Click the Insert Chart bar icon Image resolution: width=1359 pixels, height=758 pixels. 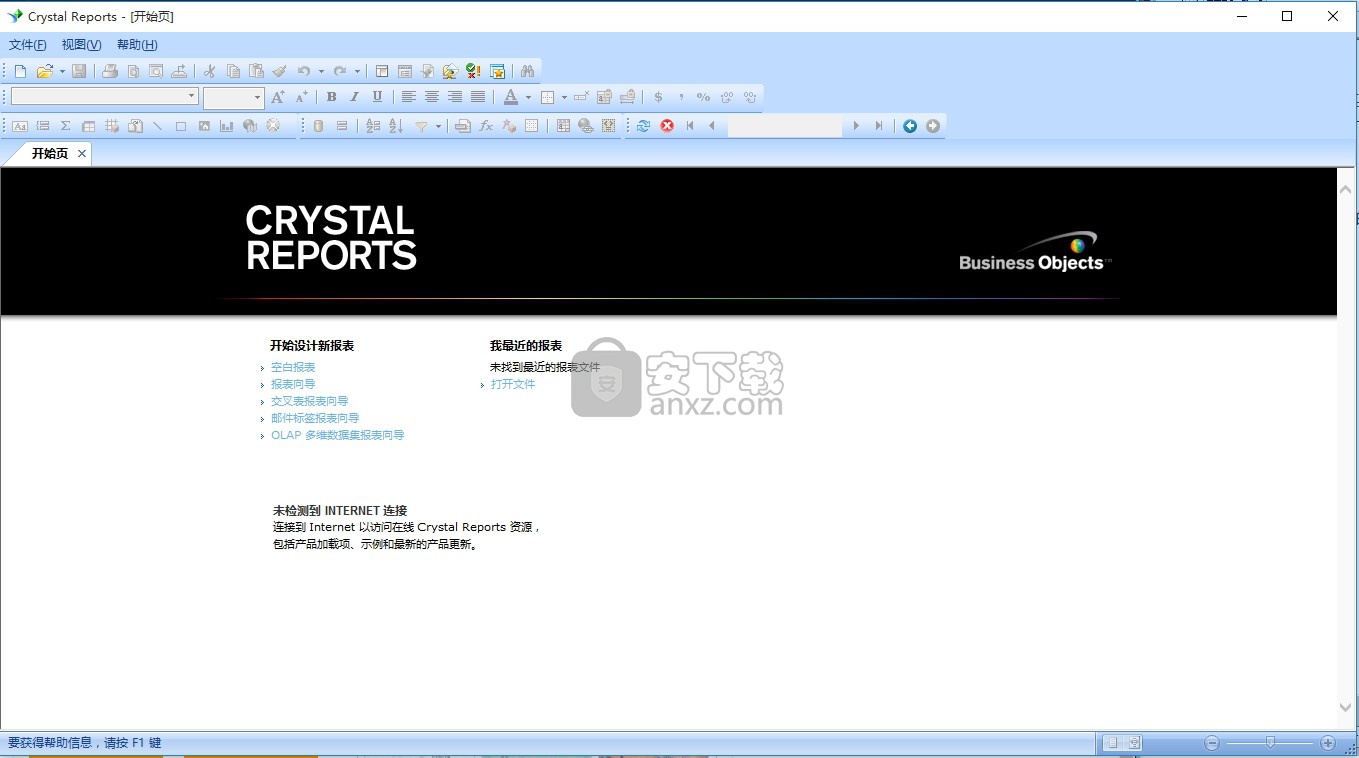227,126
